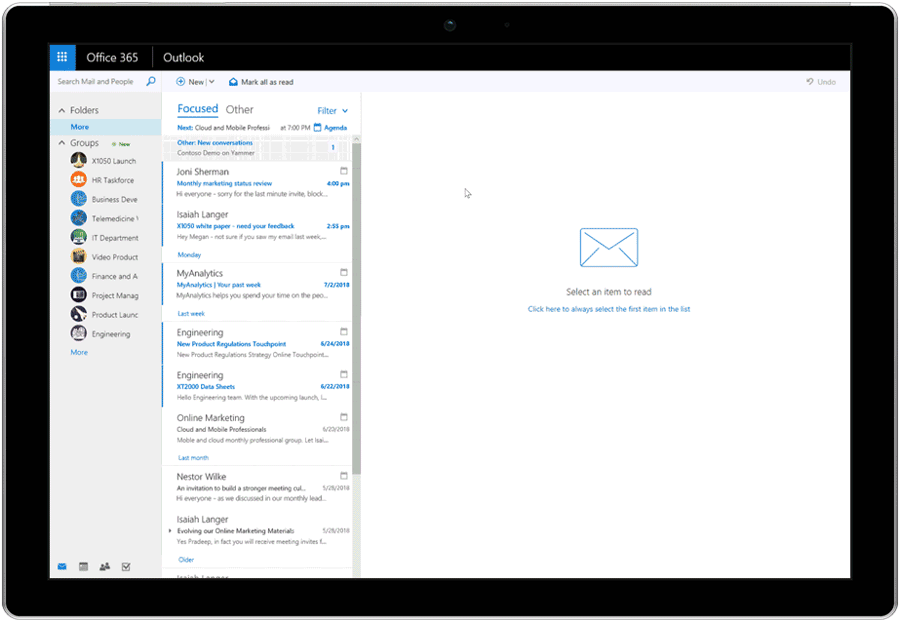Viewport: 900px width, 622px height.
Task: Click the HR Taskforce group avatar
Action: [x=79, y=179]
